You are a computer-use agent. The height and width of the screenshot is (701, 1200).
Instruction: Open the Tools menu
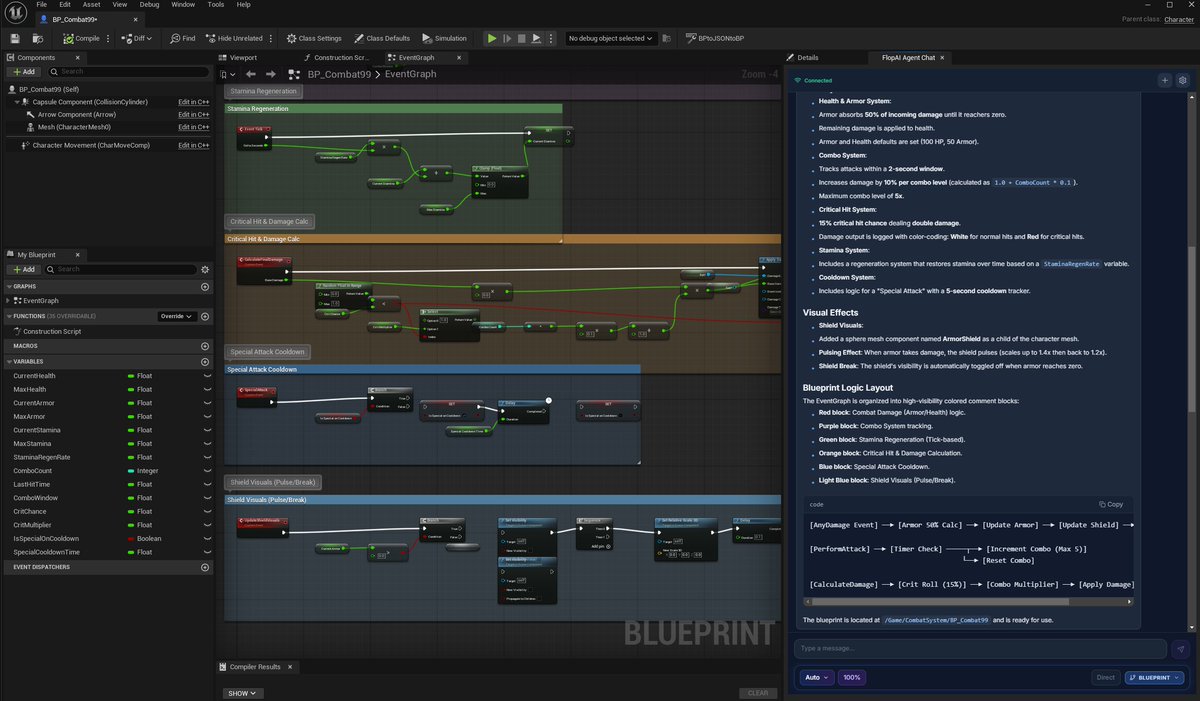(215, 4)
